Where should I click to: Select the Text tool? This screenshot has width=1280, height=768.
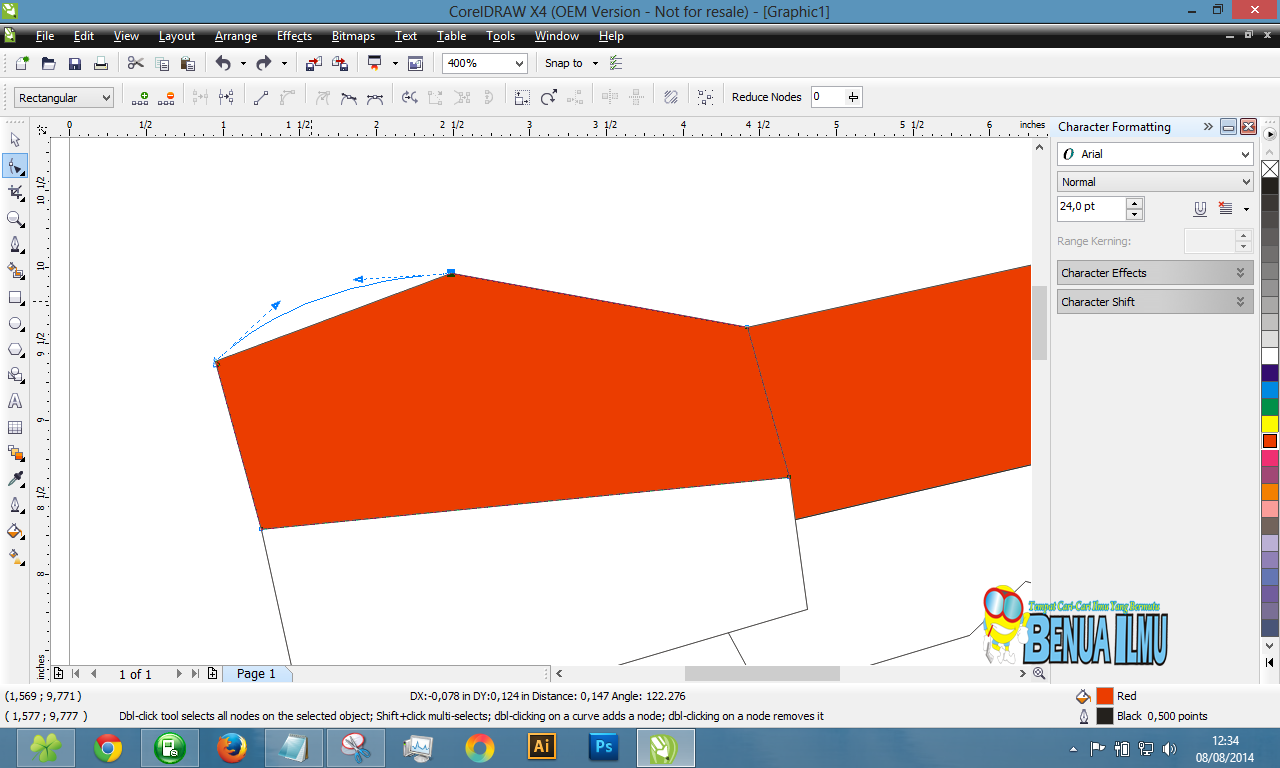point(15,401)
